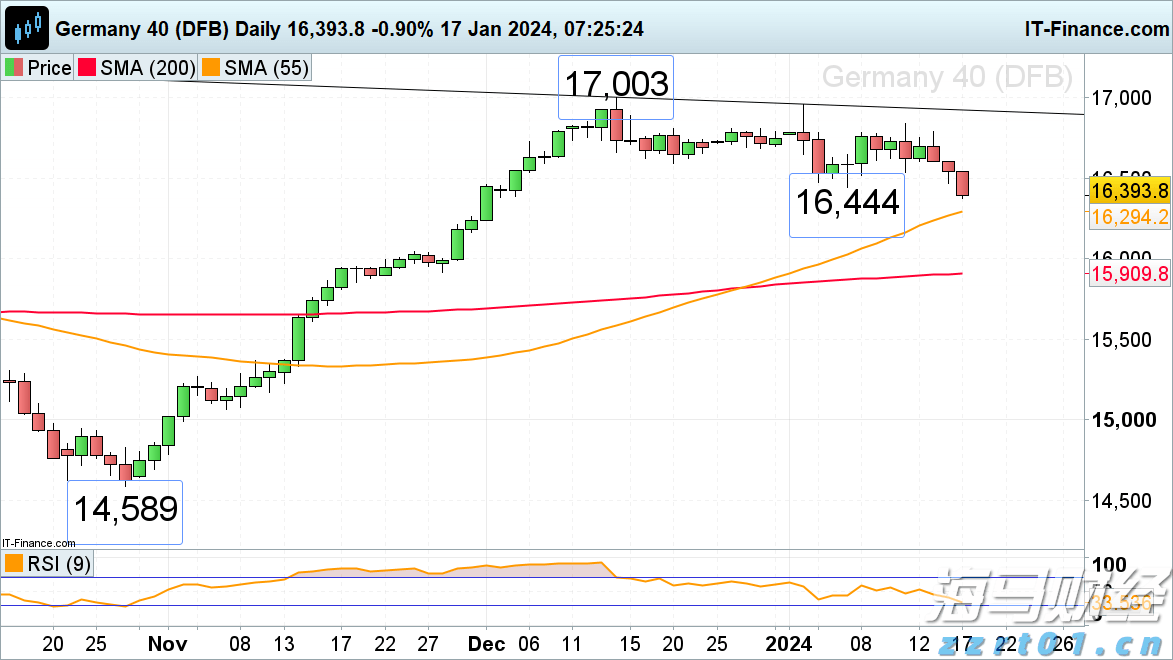Click the 16,444 price annotation box
Screen dimensions: 1173x660
(846, 204)
